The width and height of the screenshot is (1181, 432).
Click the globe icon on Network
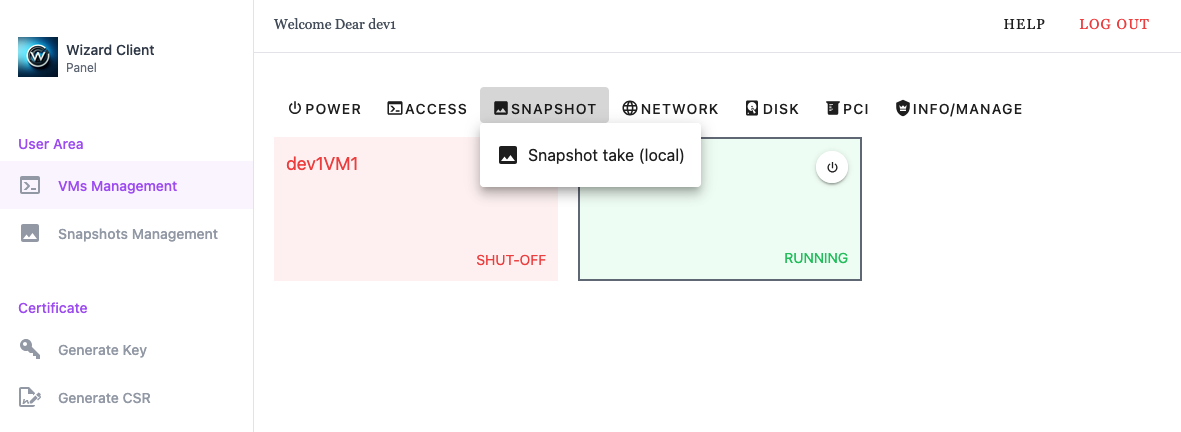tap(630, 108)
